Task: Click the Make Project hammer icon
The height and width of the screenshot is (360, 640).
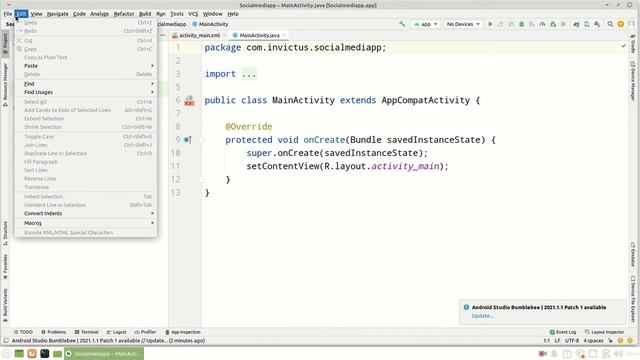Action: tap(402, 24)
